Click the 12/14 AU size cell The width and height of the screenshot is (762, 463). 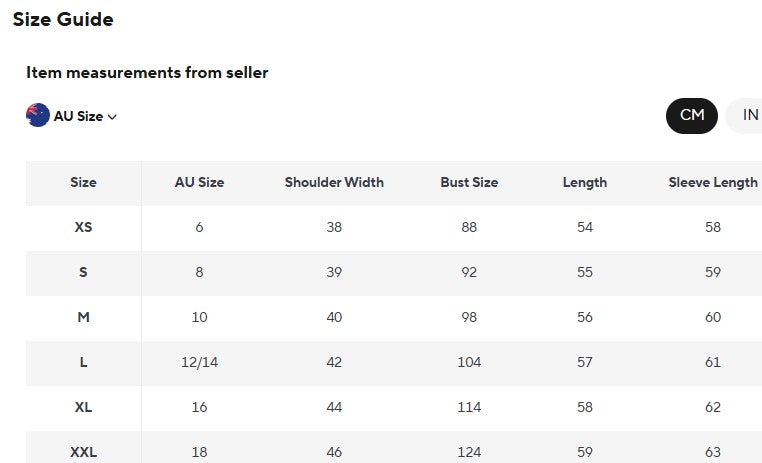pos(199,362)
